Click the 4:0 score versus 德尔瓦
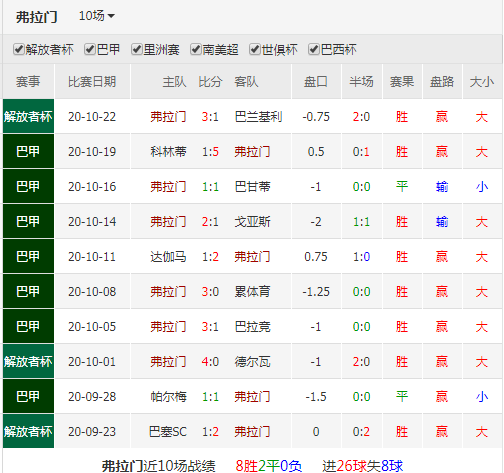The height and width of the screenshot is (473, 504). point(210,362)
